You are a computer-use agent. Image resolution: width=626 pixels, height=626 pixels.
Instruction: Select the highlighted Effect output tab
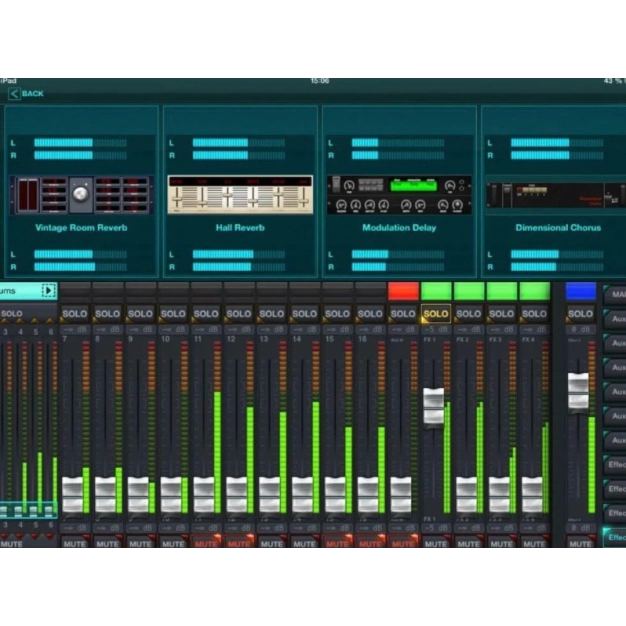(615, 537)
